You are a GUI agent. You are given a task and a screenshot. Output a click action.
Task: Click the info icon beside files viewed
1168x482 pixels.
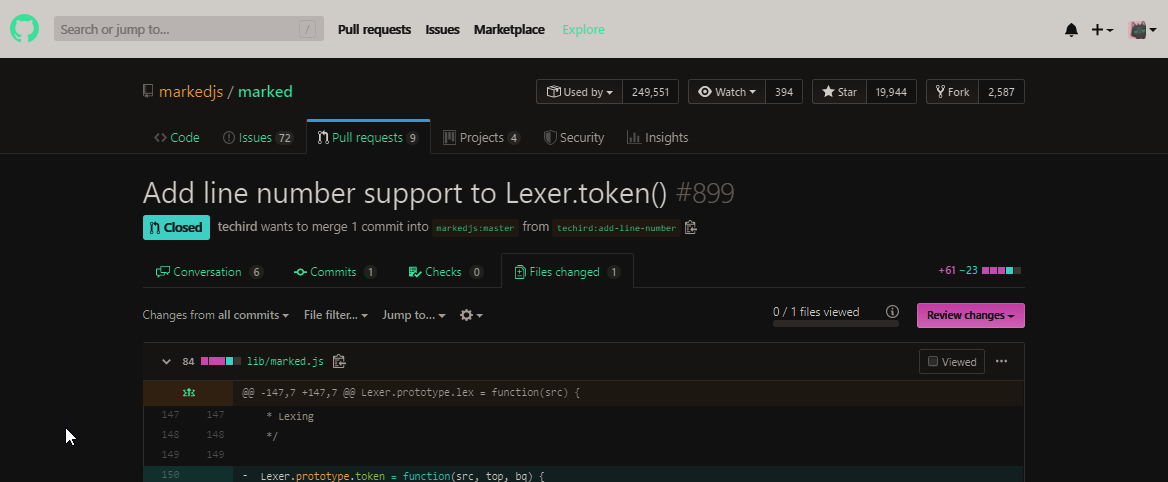(892, 312)
